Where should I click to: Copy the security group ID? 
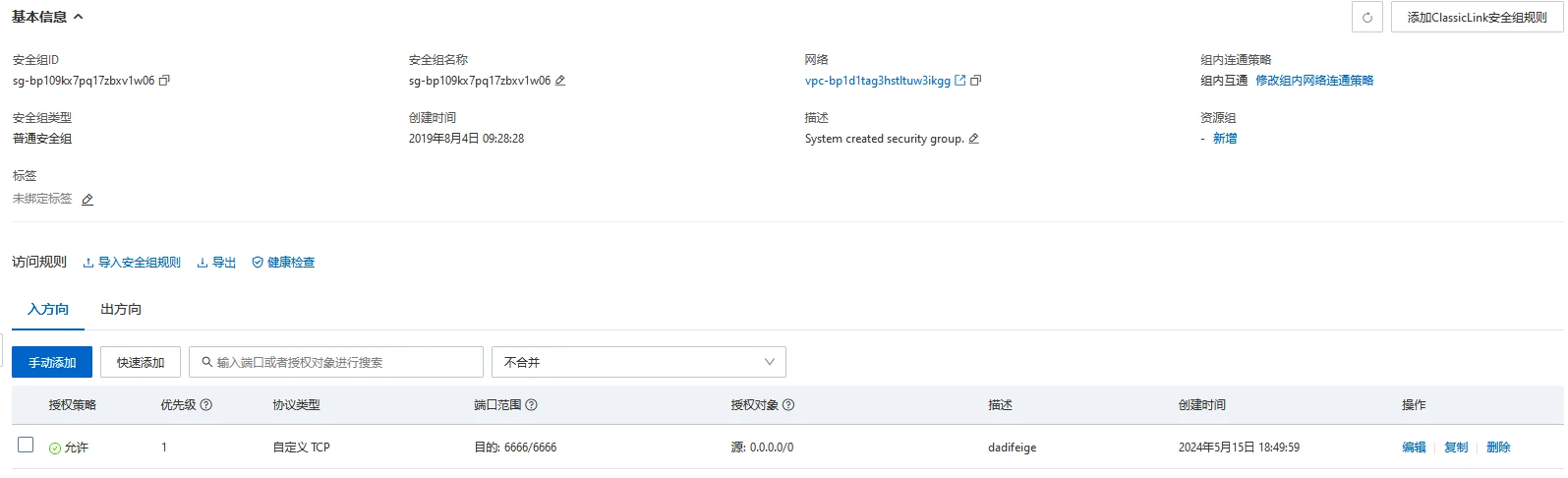164,81
